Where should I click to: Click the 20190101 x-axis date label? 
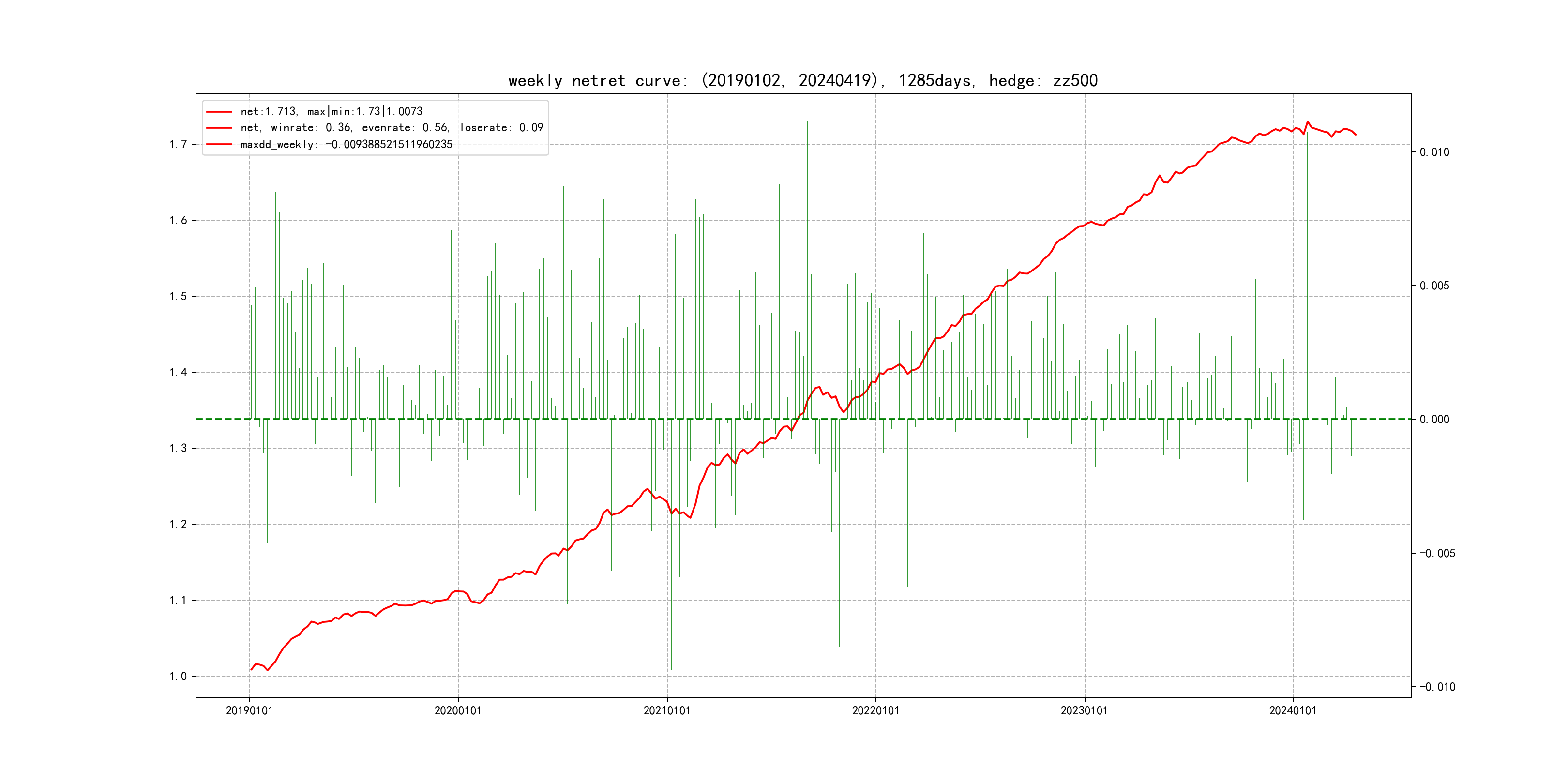tap(250, 710)
